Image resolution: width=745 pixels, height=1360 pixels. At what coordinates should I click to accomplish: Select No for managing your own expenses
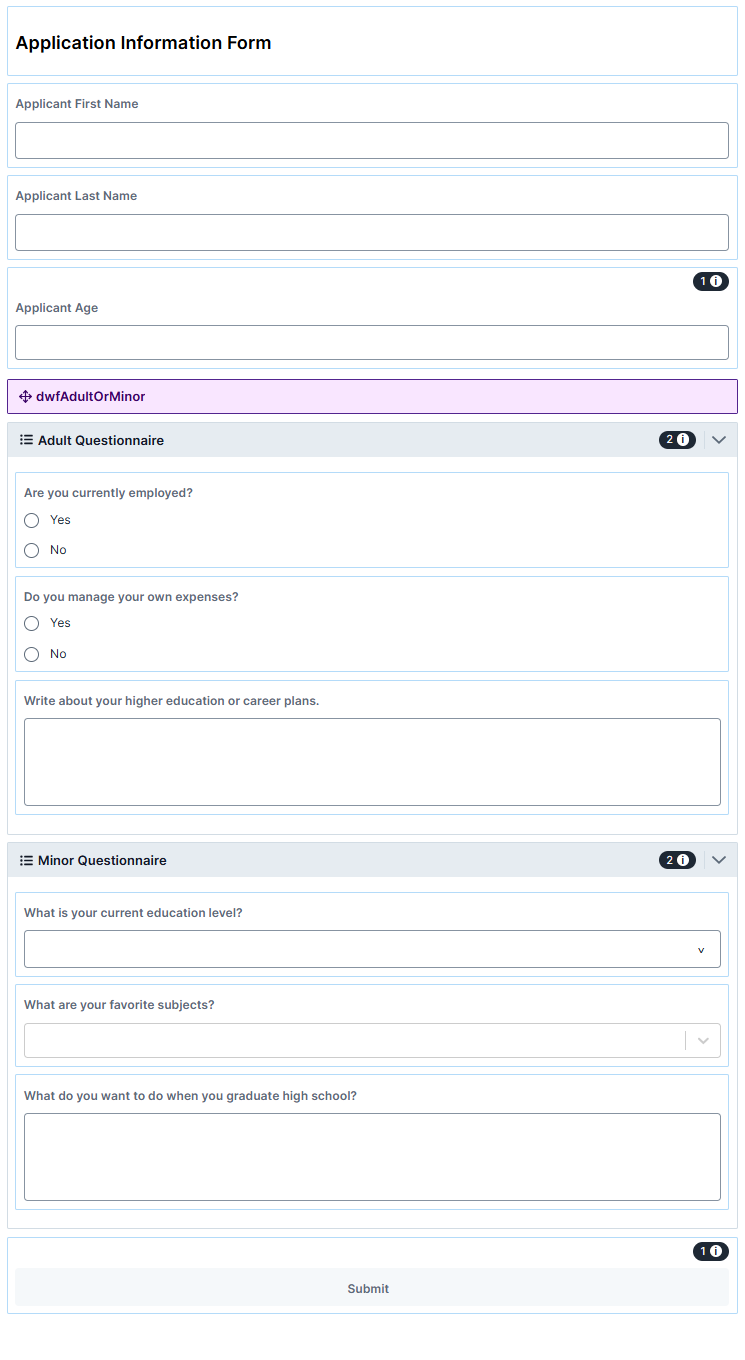(31, 654)
